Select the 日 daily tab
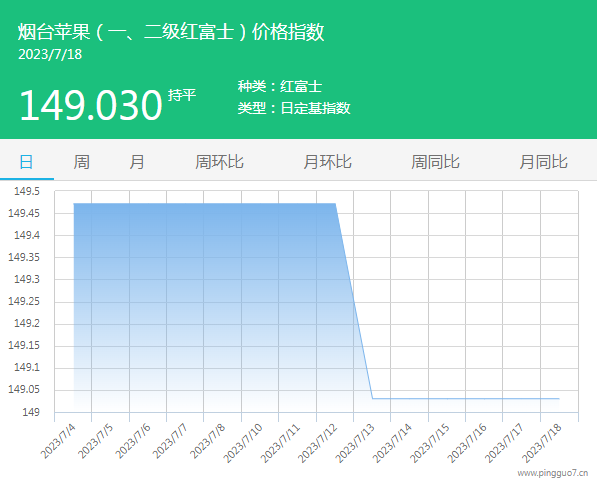The image size is (597, 485). (x=26, y=162)
